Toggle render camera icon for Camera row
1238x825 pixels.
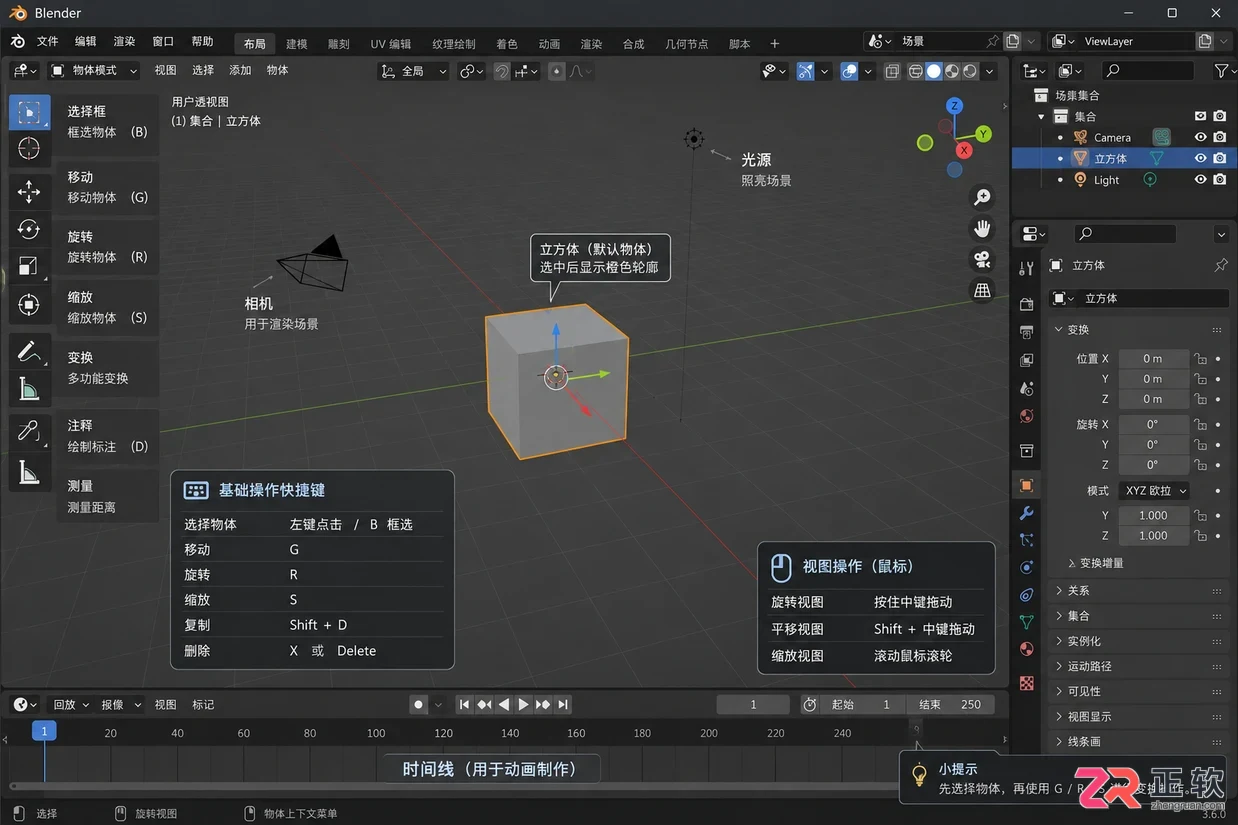1220,137
